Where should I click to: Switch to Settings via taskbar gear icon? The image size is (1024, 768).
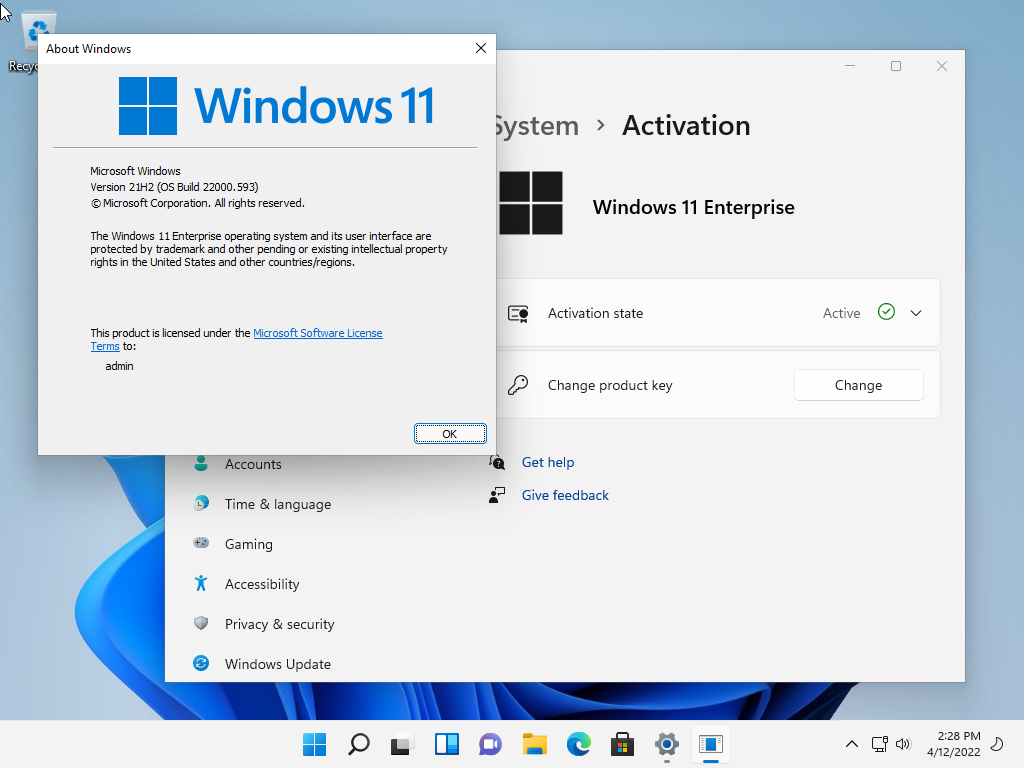[666, 744]
